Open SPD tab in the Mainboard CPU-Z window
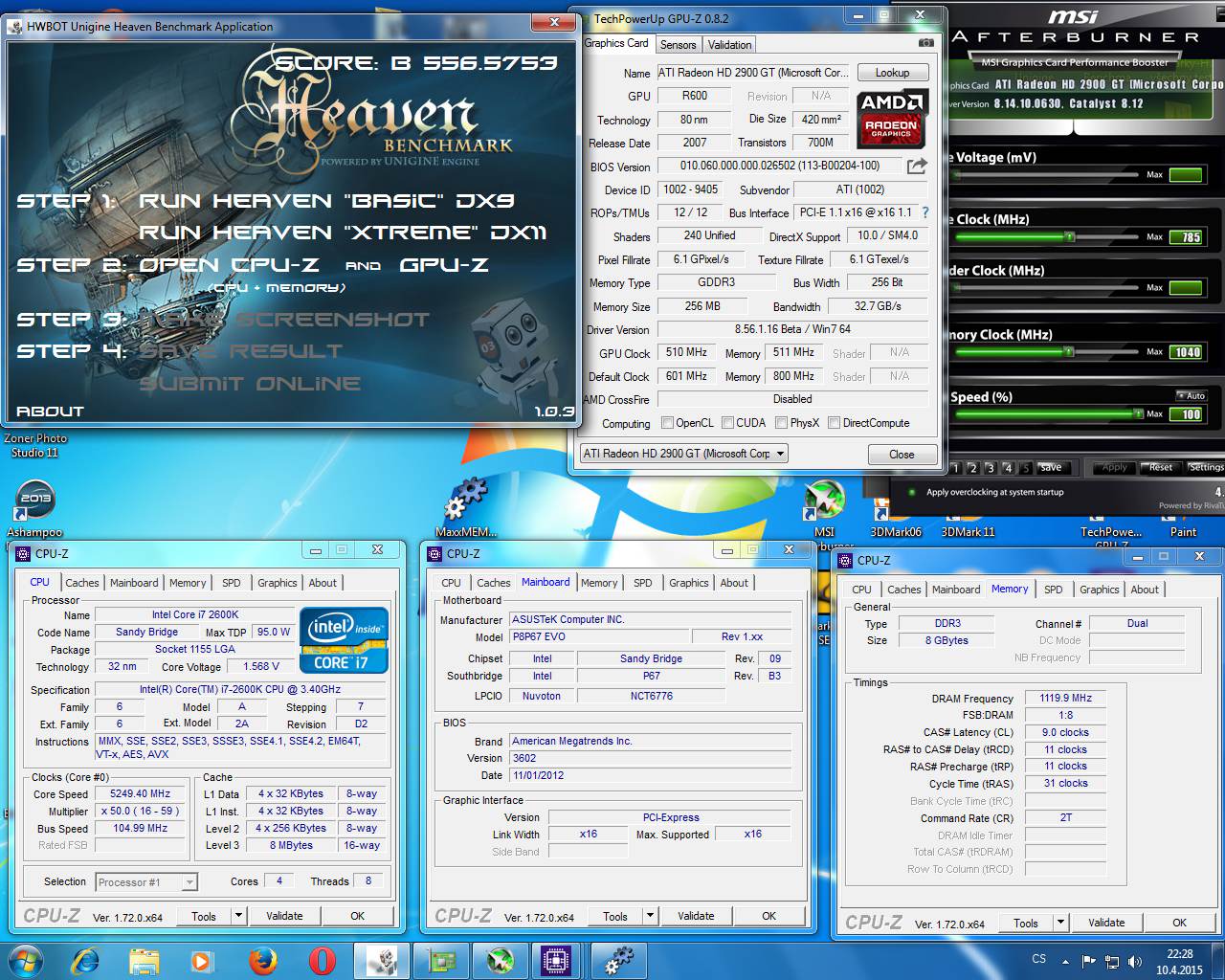Viewport: 1225px width, 980px height. [x=642, y=583]
